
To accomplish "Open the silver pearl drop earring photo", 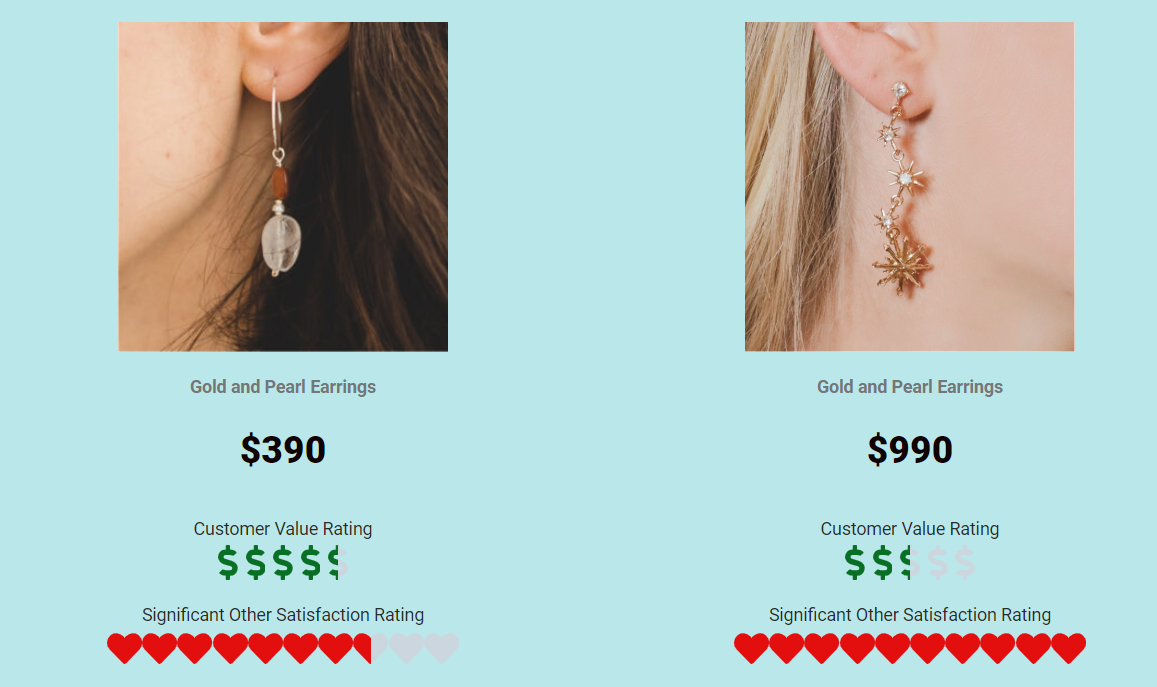I will (283, 187).
